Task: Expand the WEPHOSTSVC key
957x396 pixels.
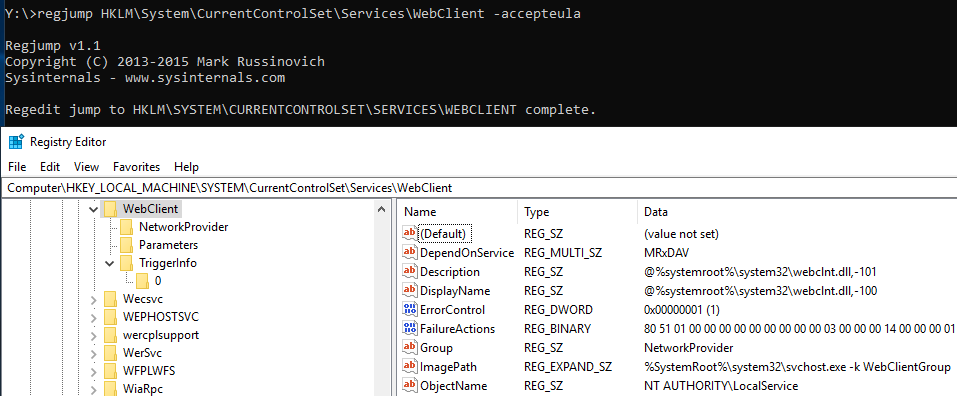Action: click(x=93, y=317)
